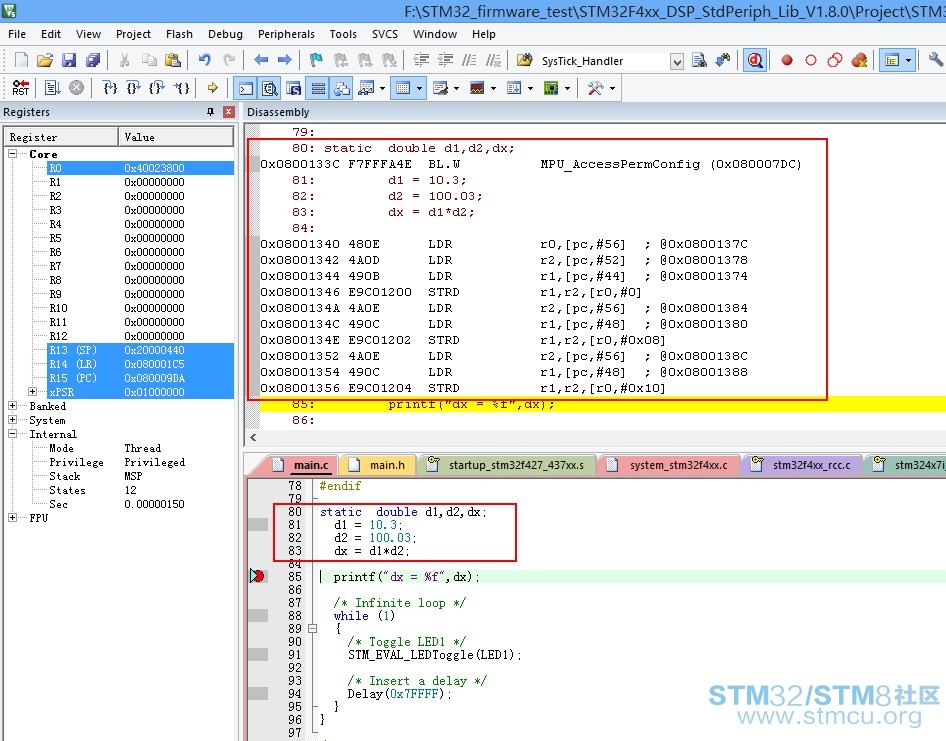
Task: Toggle the Registers Window
Action: [x=318, y=89]
